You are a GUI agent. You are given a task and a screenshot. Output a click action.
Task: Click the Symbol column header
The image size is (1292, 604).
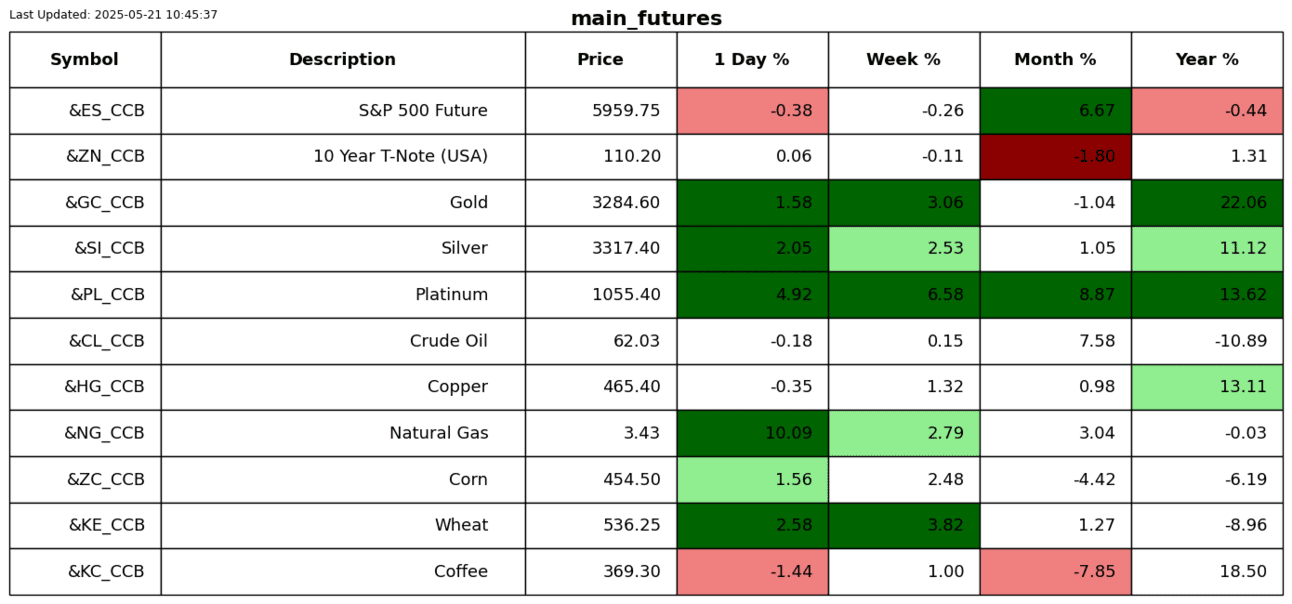click(85, 60)
